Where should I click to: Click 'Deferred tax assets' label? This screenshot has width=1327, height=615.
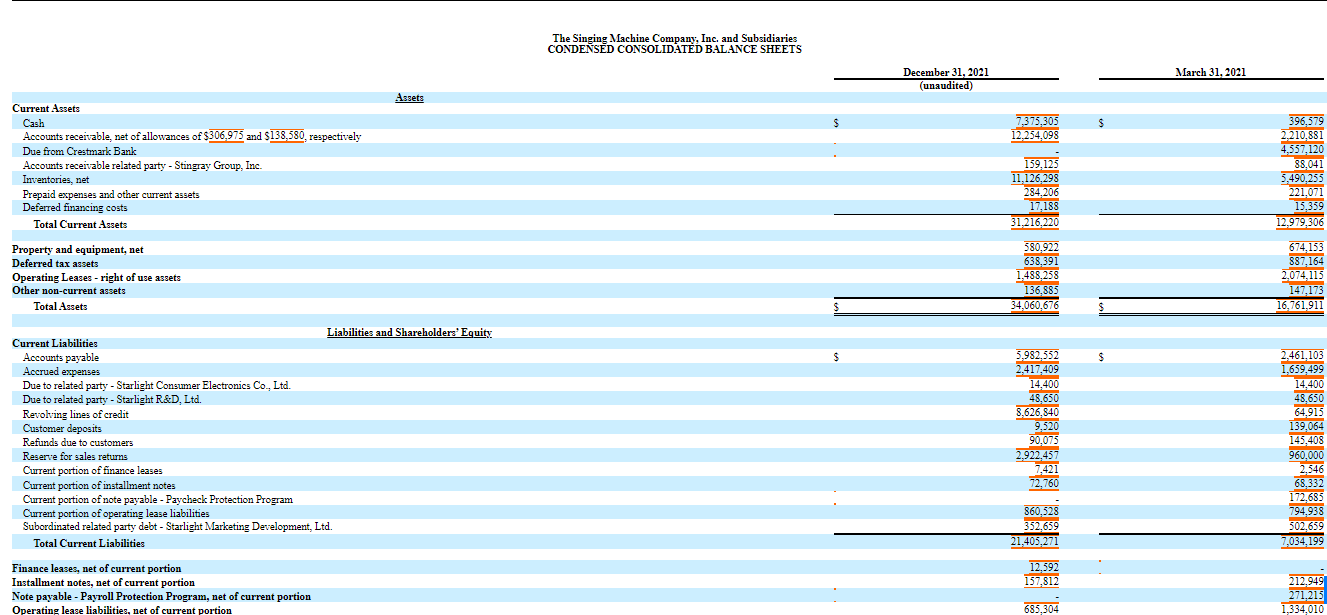[x=55, y=263]
